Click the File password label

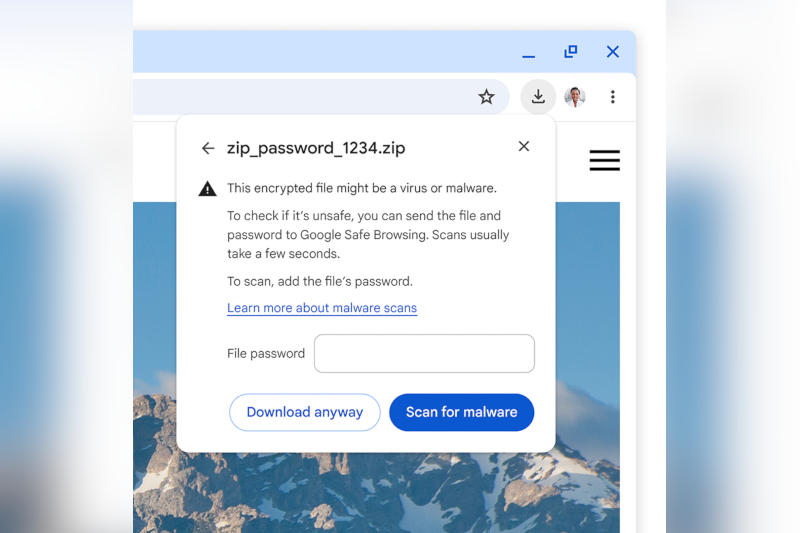point(266,354)
